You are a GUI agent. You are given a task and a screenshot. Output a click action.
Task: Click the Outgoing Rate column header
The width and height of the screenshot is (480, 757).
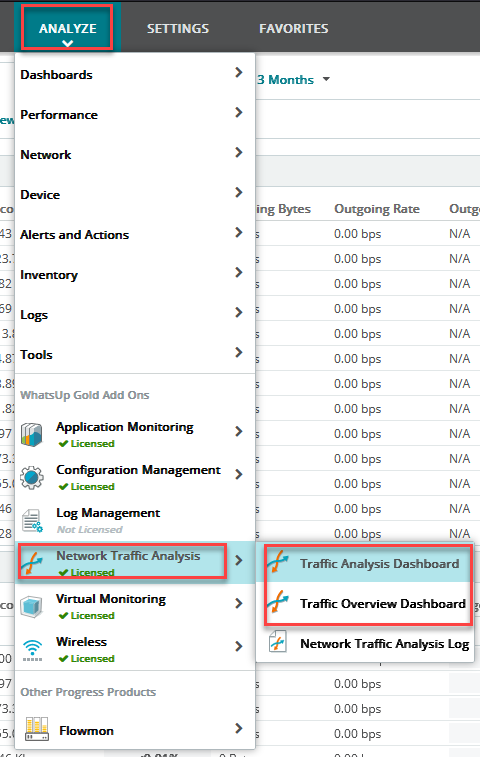point(377,209)
